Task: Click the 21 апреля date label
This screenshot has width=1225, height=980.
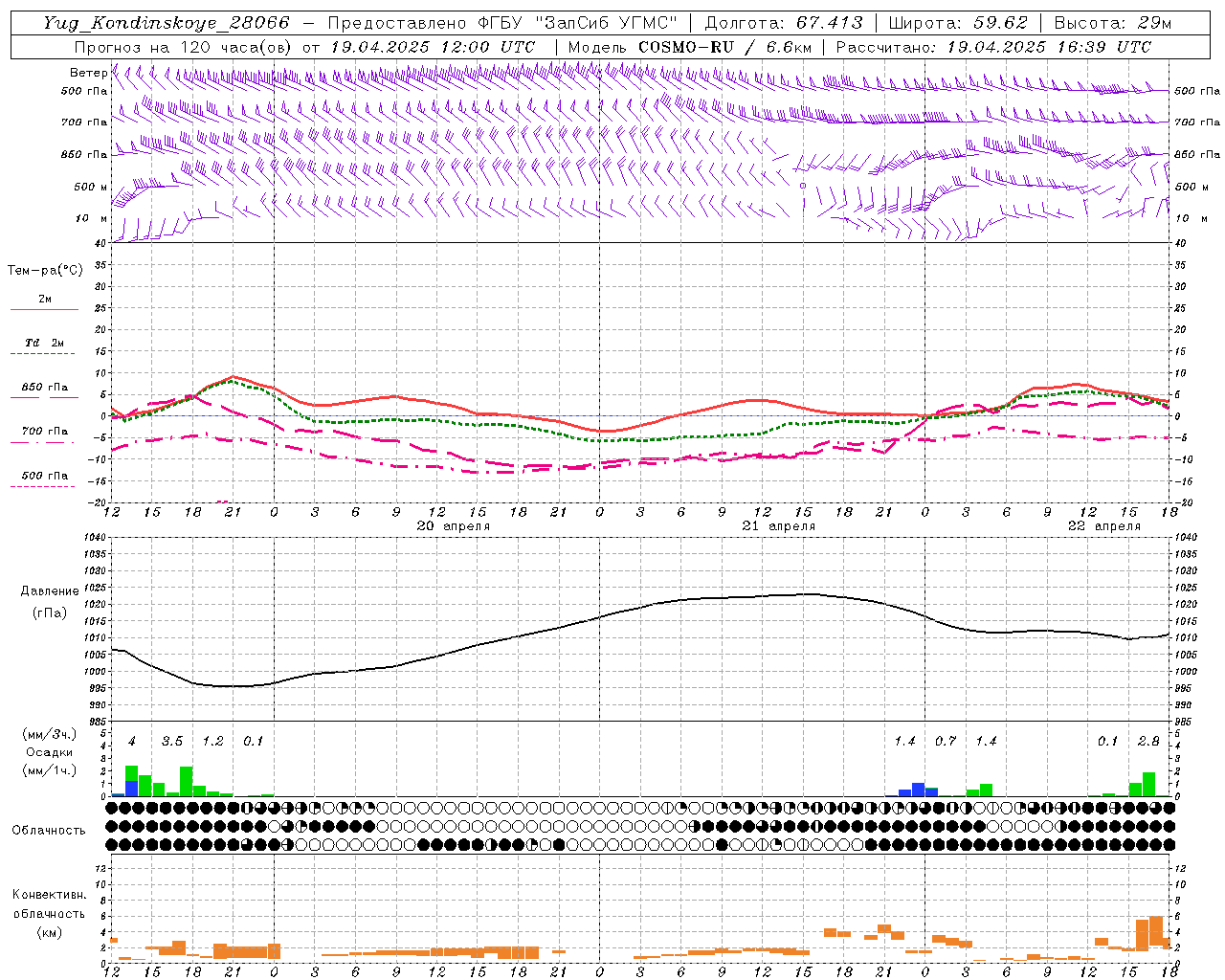Action: (779, 526)
